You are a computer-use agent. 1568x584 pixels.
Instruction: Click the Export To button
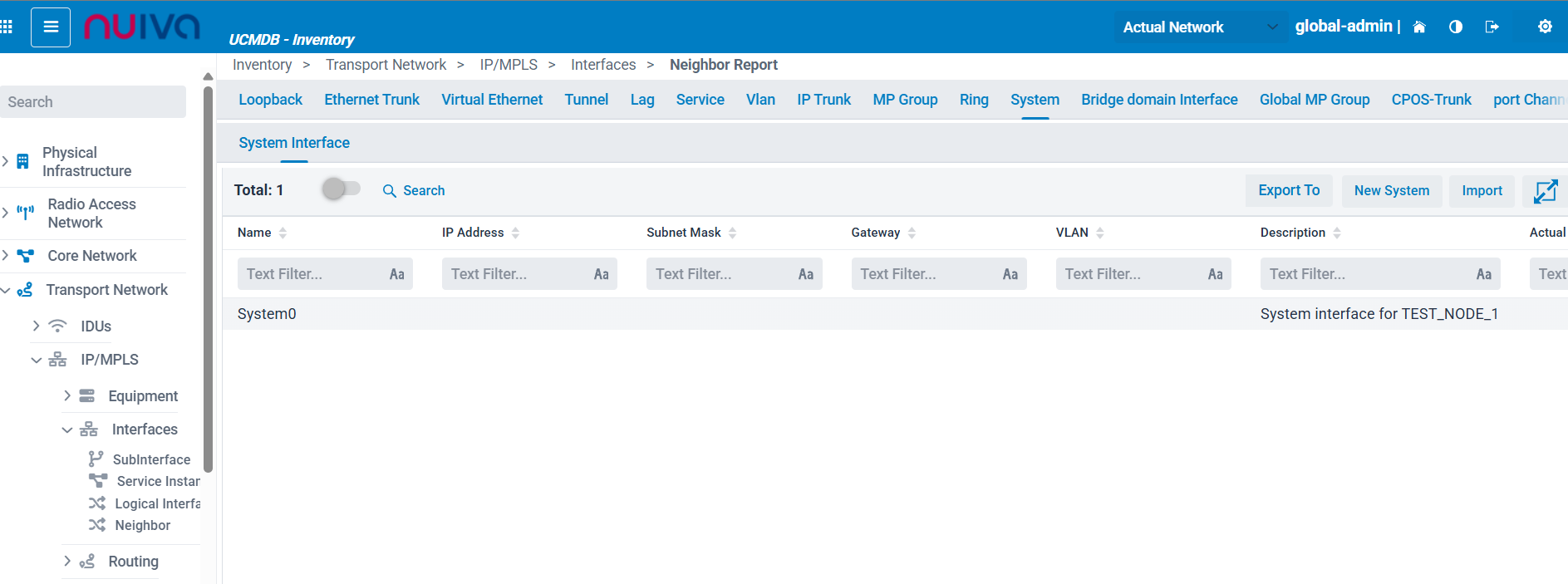tap(1288, 191)
